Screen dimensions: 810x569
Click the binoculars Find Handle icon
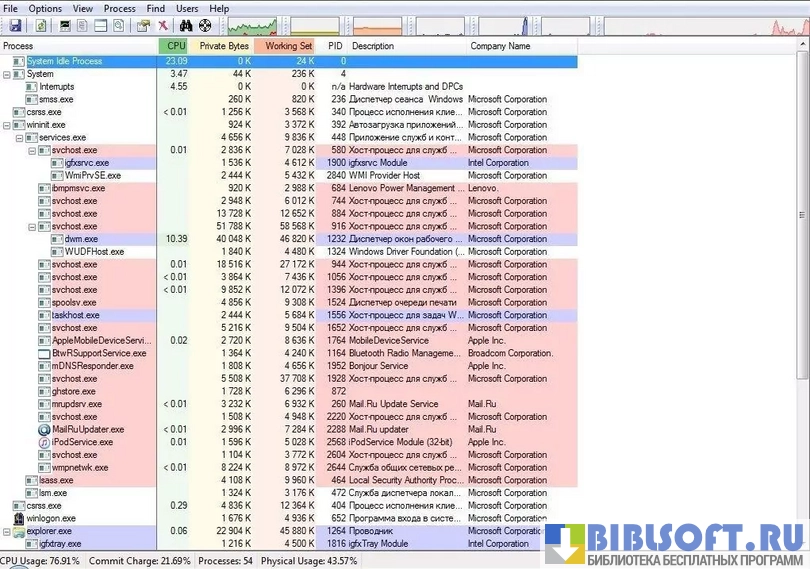pyautogui.click(x=186, y=26)
